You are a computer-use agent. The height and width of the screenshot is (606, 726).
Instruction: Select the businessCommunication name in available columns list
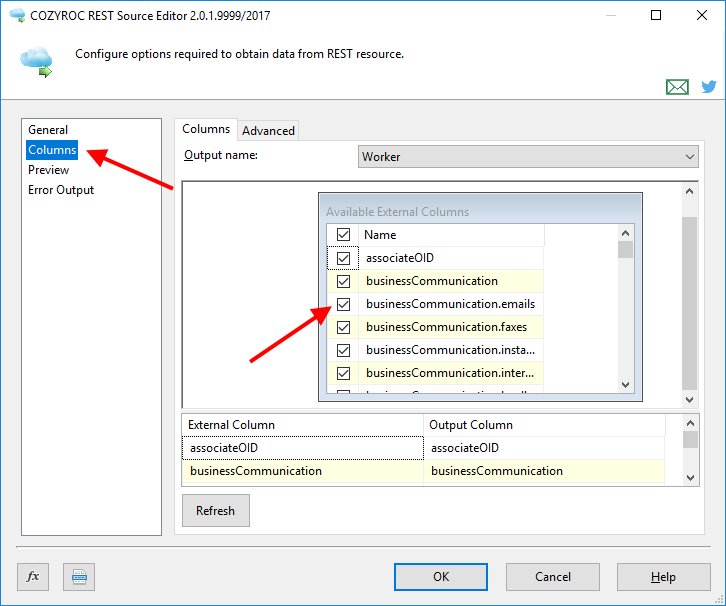451,281
